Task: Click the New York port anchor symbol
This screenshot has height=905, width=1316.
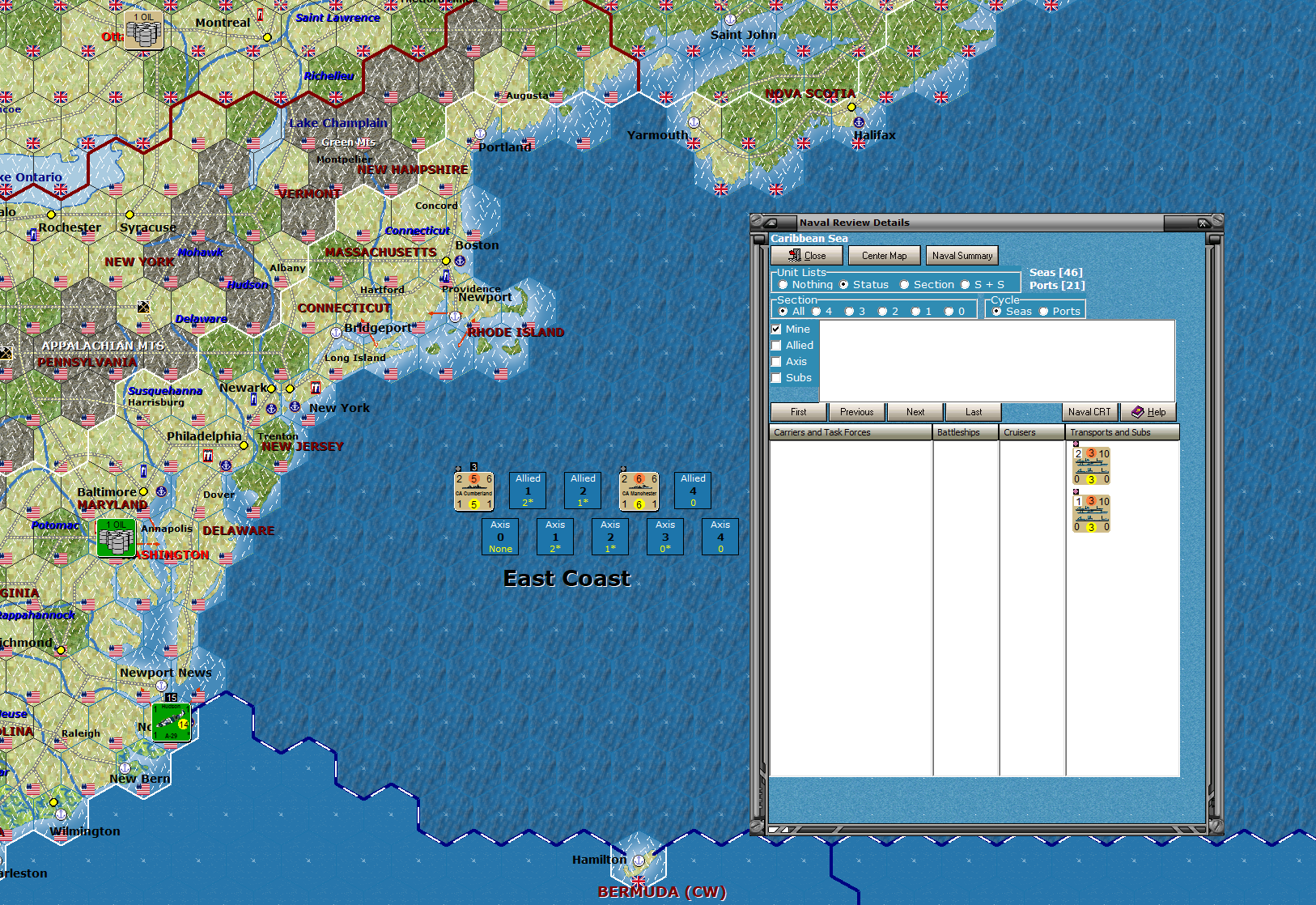Action: (295, 406)
